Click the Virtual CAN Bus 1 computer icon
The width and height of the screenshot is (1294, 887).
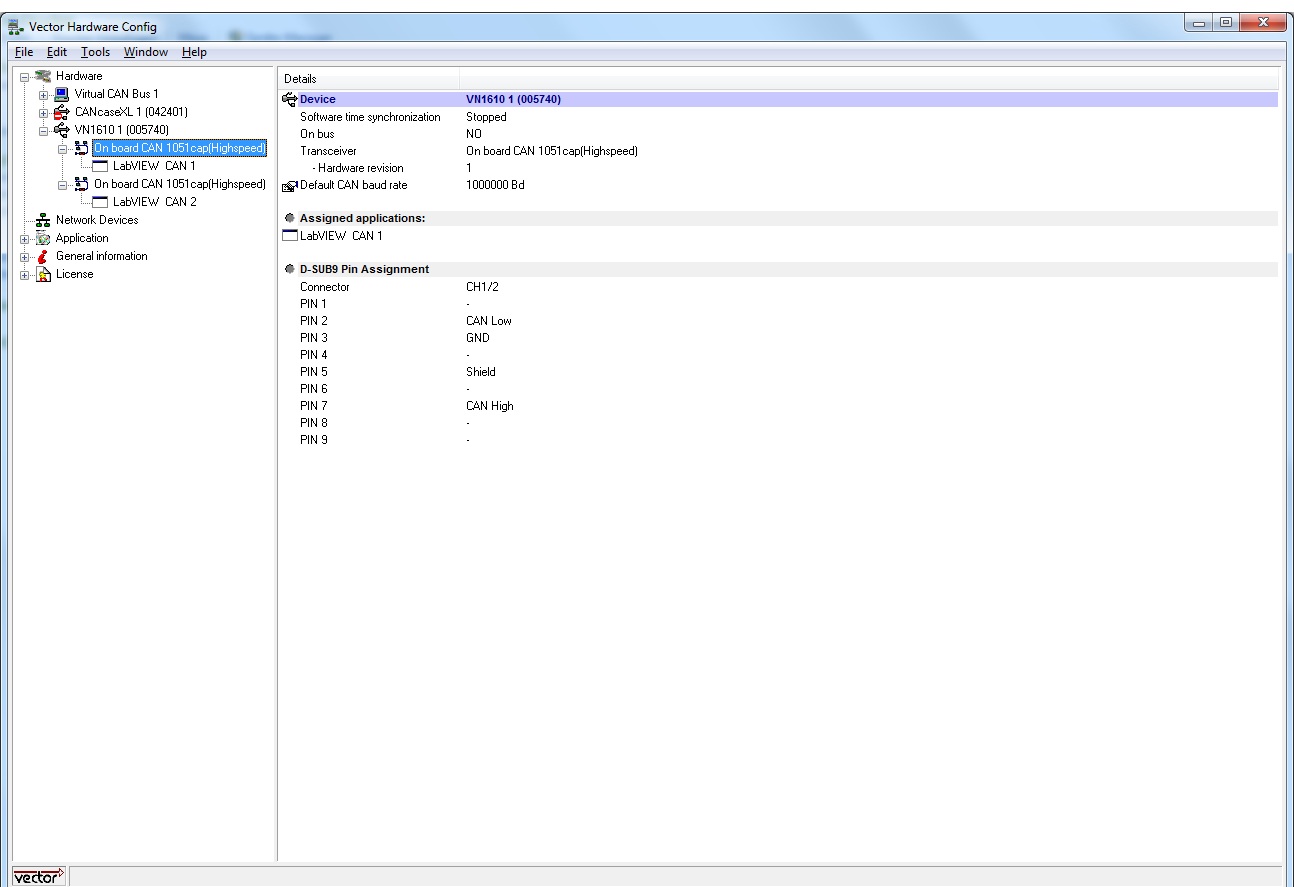(x=62, y=94)
